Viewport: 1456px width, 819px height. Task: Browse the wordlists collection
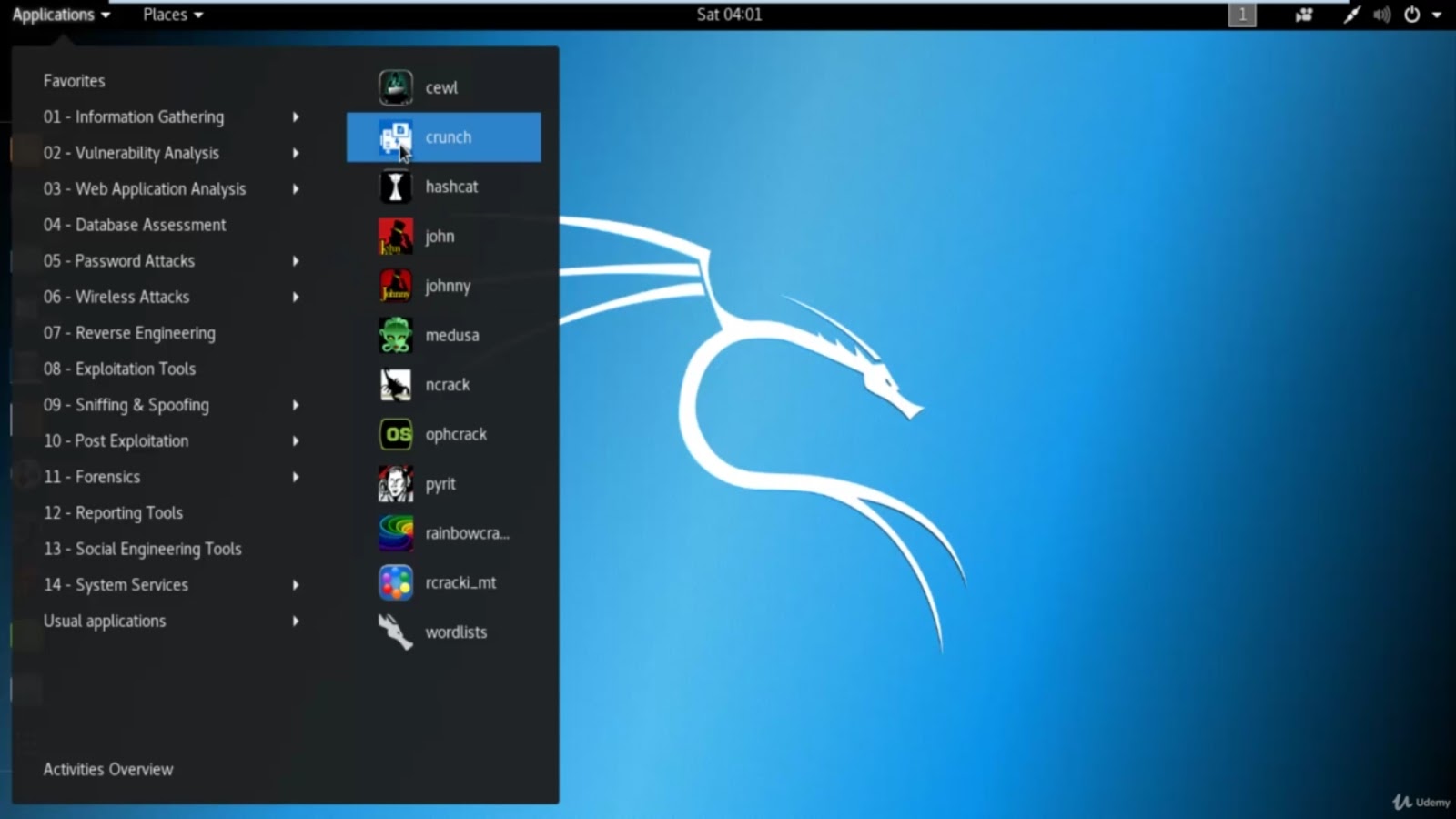pos(456,632)
